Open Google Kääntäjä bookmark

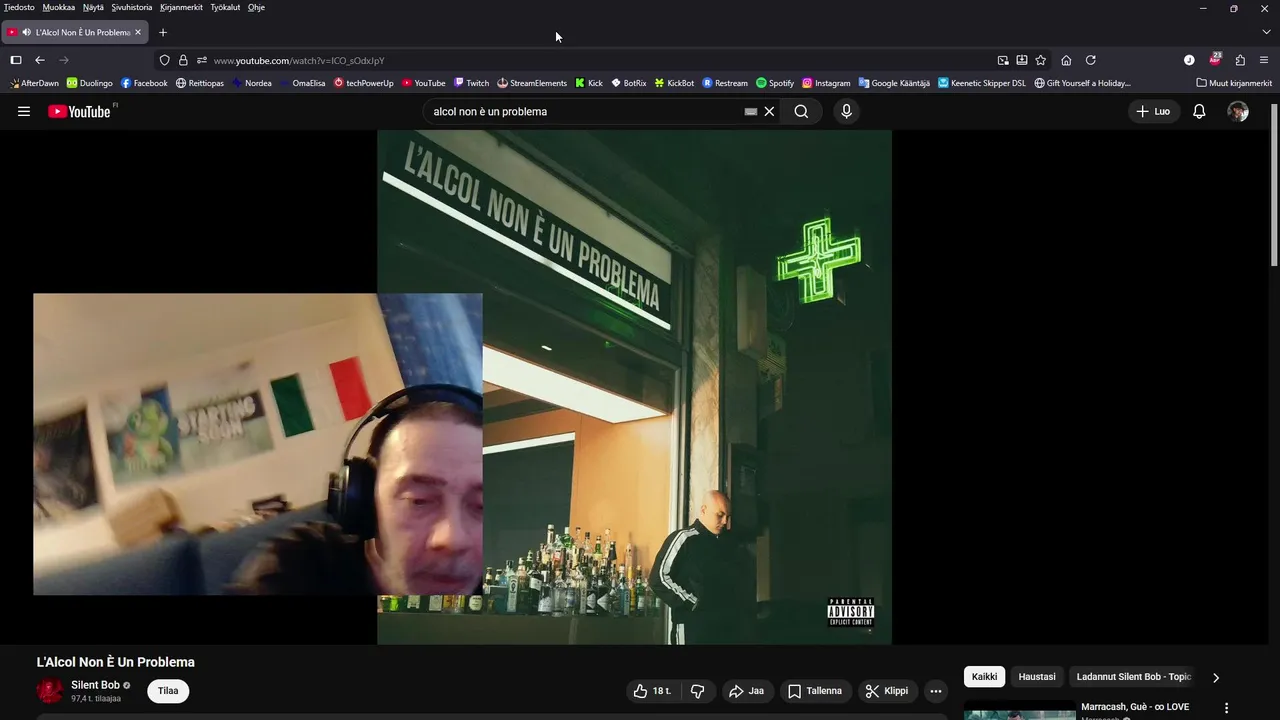coord(894,83)
